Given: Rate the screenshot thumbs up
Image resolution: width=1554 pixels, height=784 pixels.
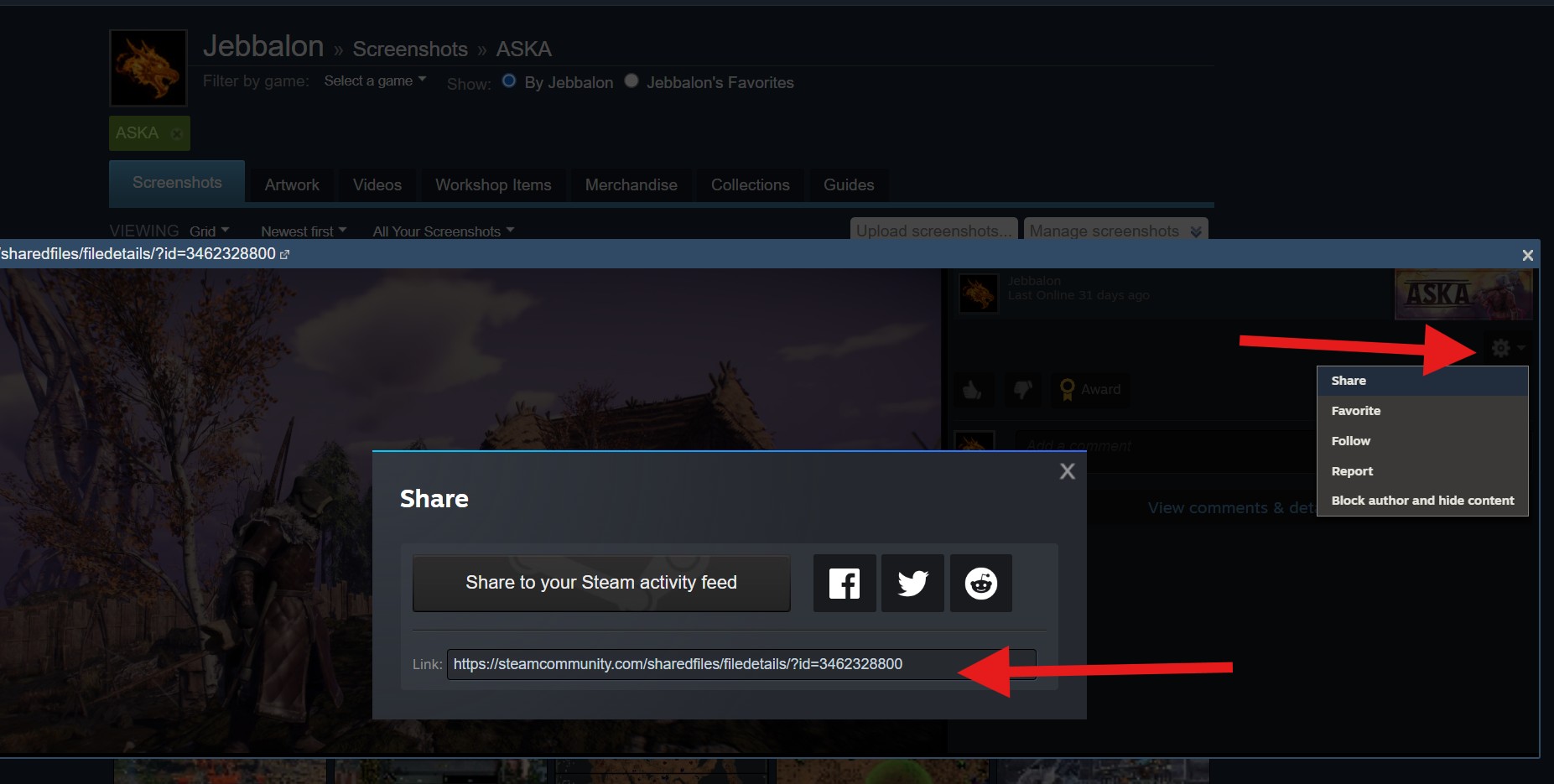Looking at the screenshot, I should (x=972, y=390).
